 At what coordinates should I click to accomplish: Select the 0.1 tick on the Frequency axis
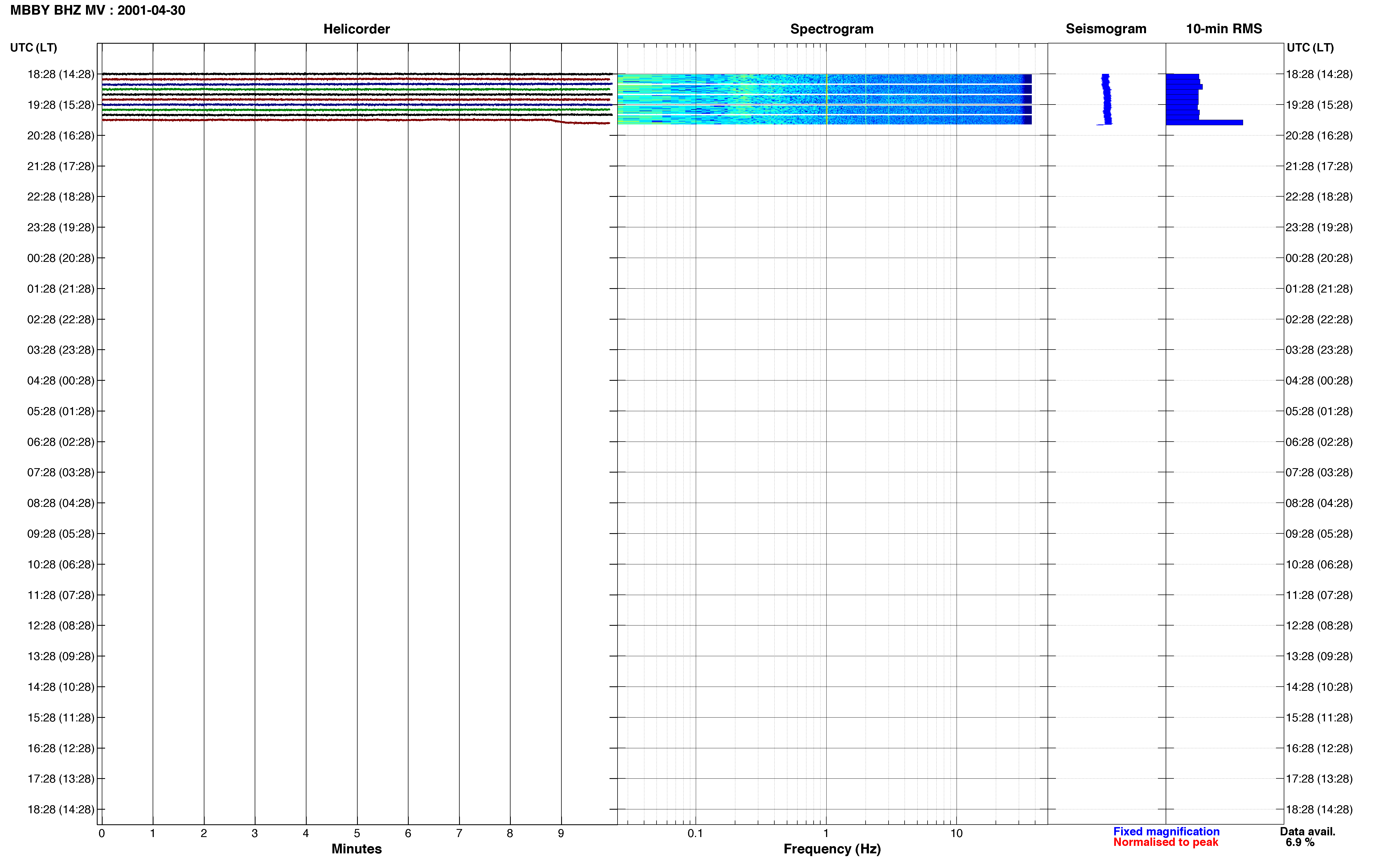click(695, 833)
